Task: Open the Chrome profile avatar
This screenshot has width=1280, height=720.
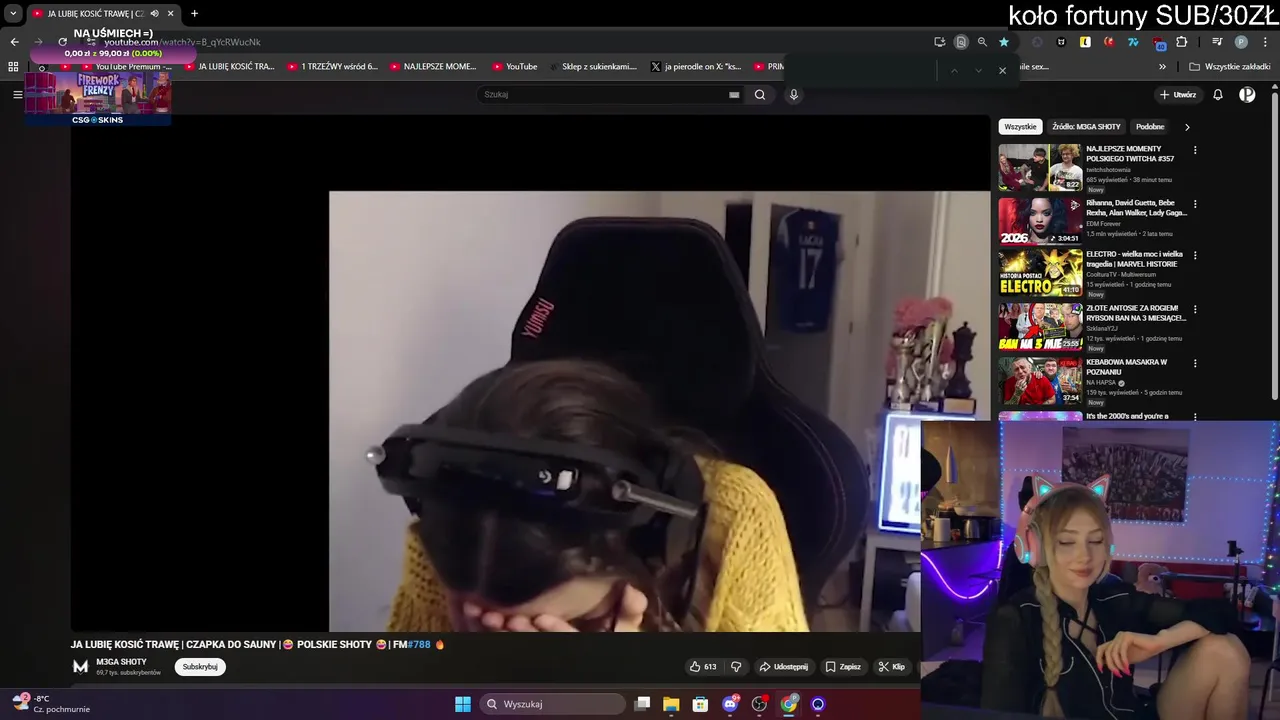Action: 1241,42
